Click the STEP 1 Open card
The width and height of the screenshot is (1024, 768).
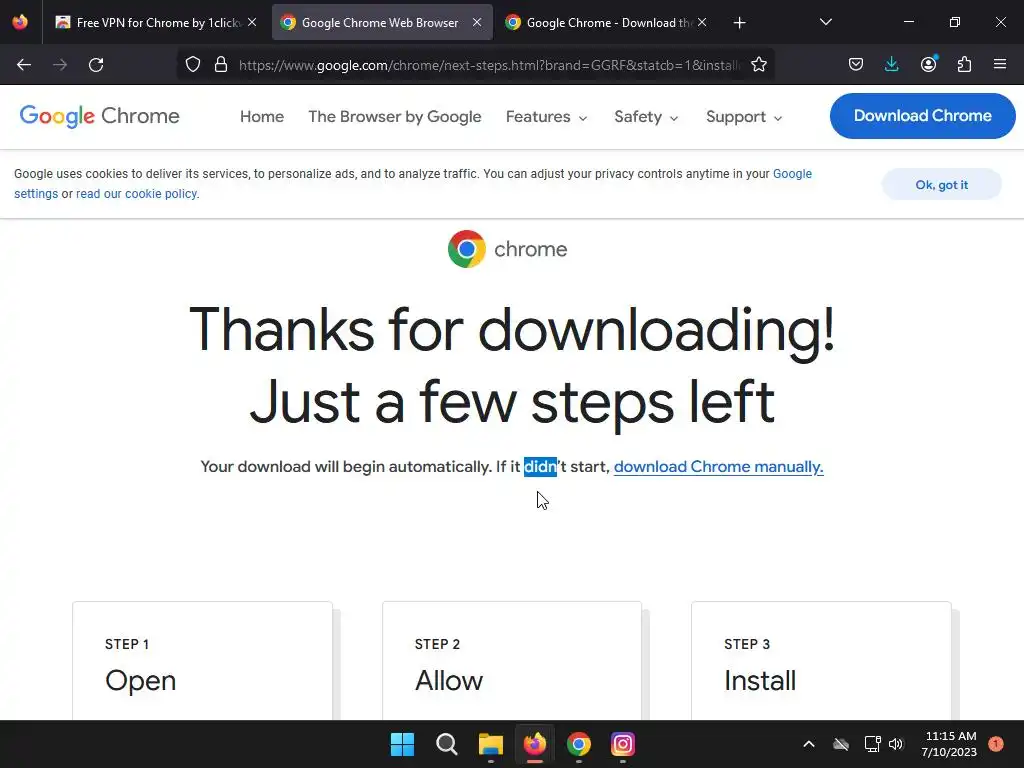pyautogui.click(x=202, y=661)
